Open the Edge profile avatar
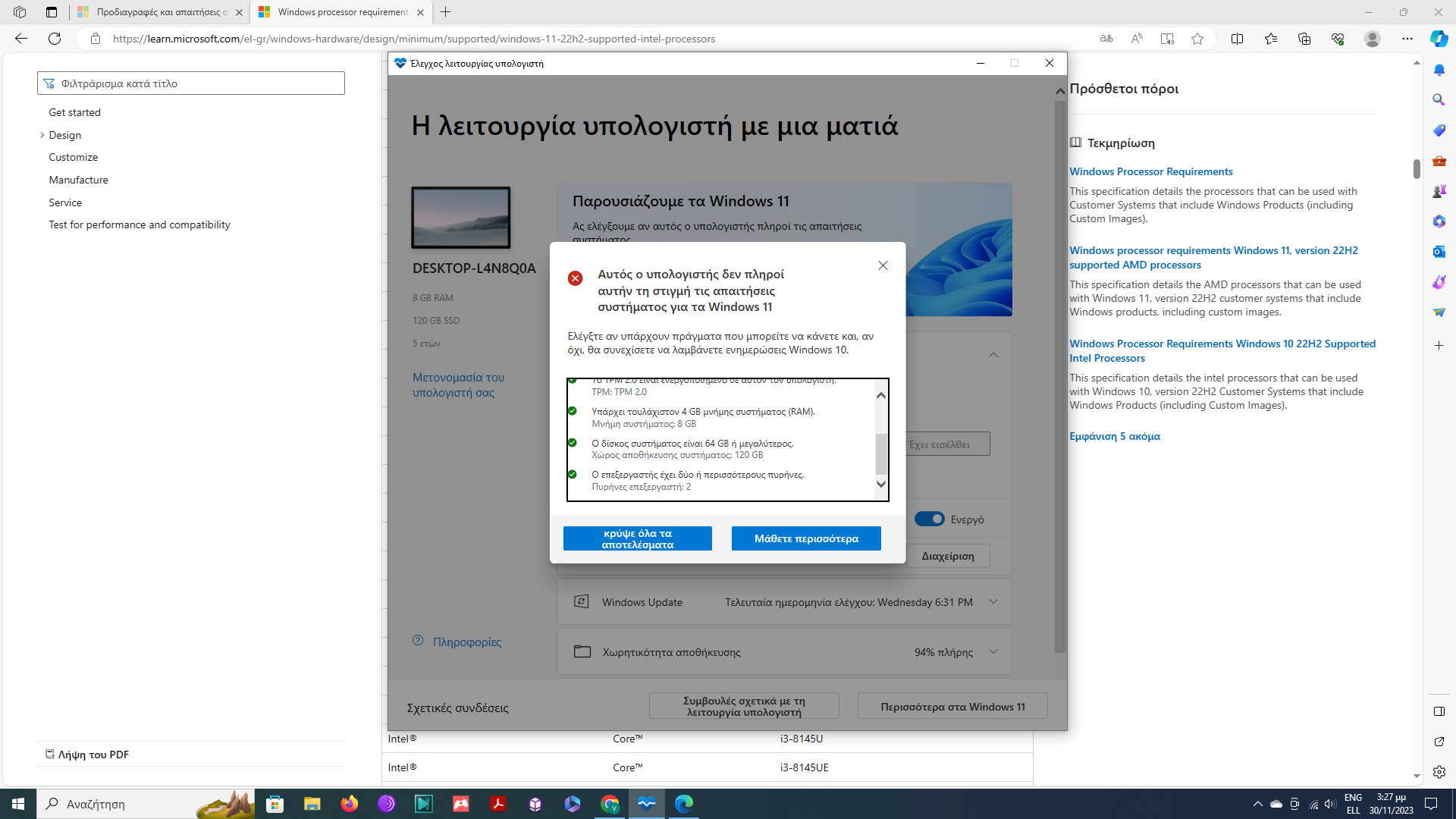Viewport: 1456px width, 819px height. tap(1372, 39)
